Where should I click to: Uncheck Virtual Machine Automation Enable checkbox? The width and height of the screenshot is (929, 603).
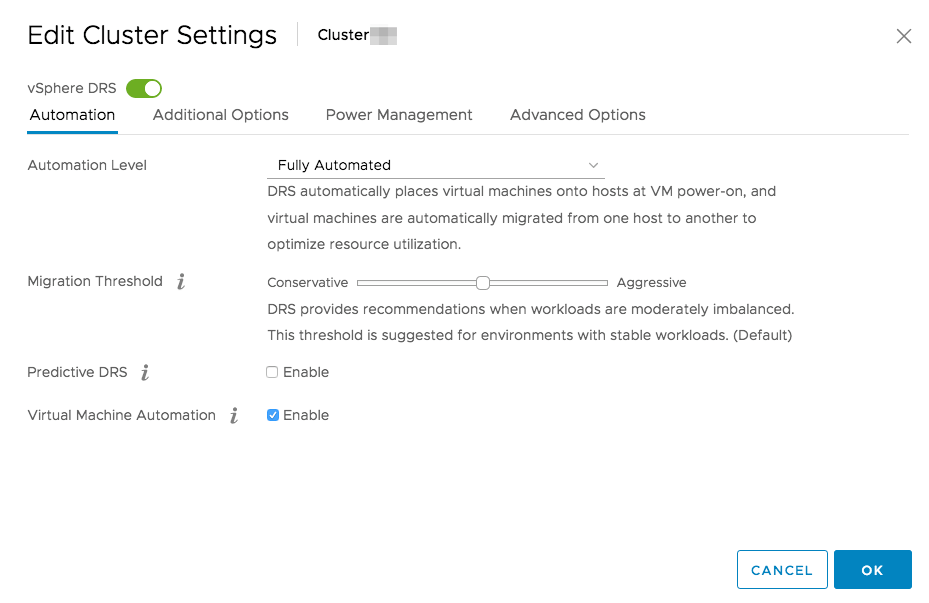pyautogui.click(x=272, y=415)
